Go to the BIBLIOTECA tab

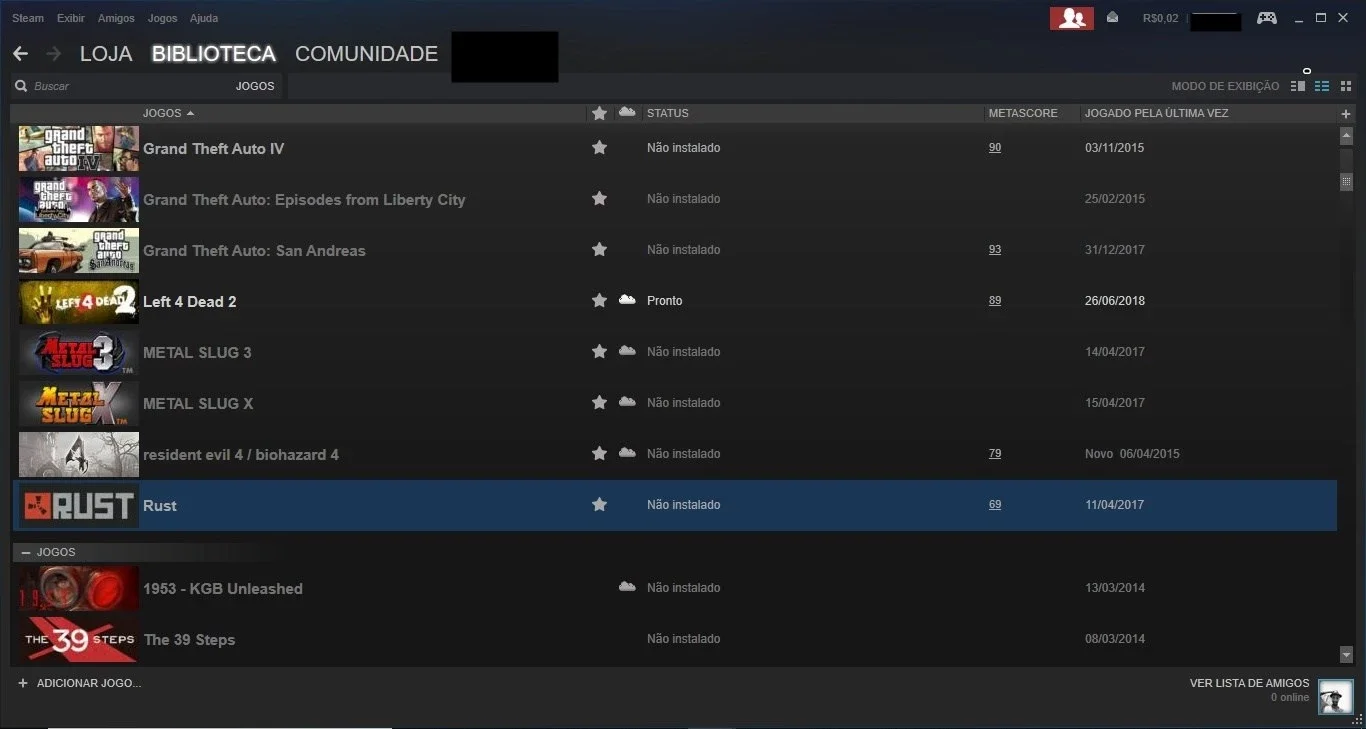(214, 54)
